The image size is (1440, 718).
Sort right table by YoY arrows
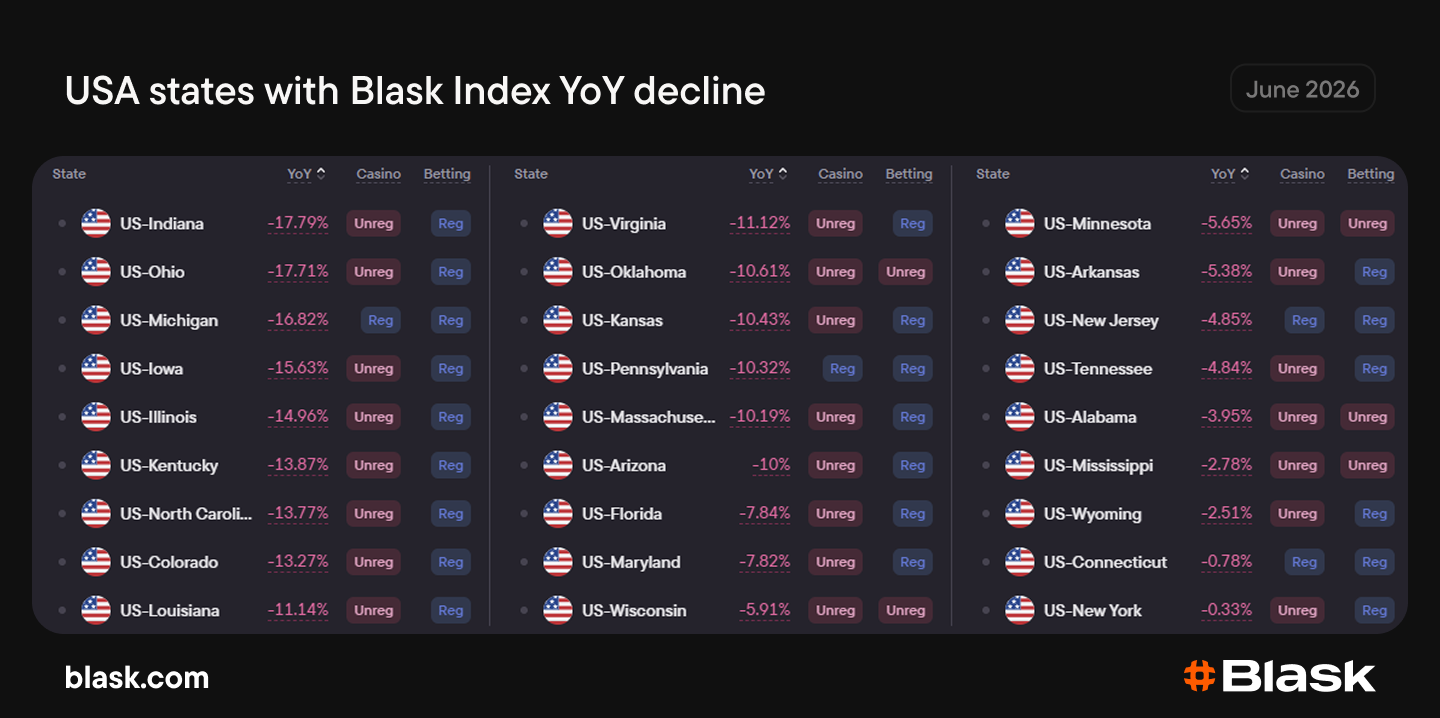coord(1245,173)
